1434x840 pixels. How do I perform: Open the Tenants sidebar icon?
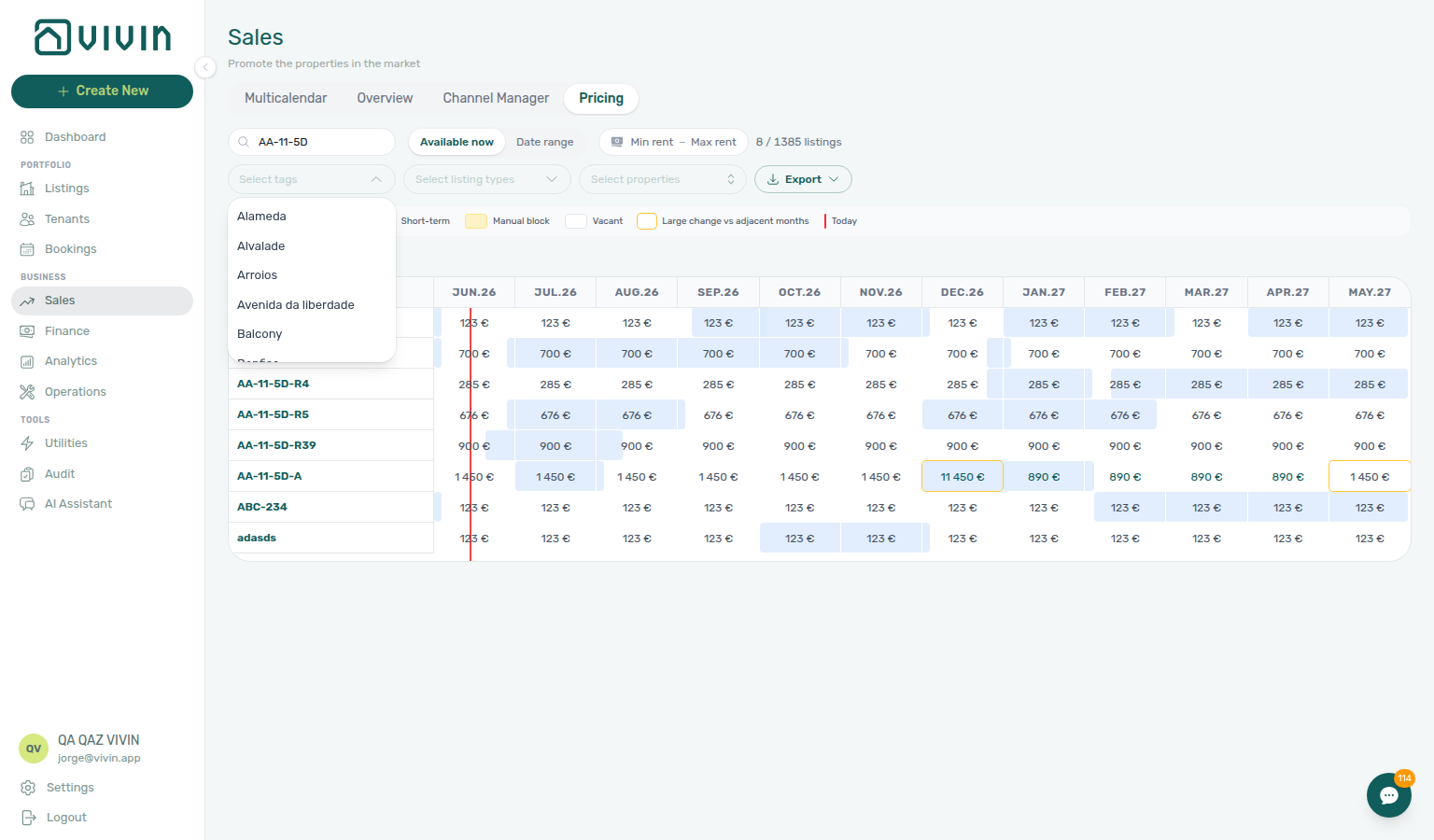27,219
